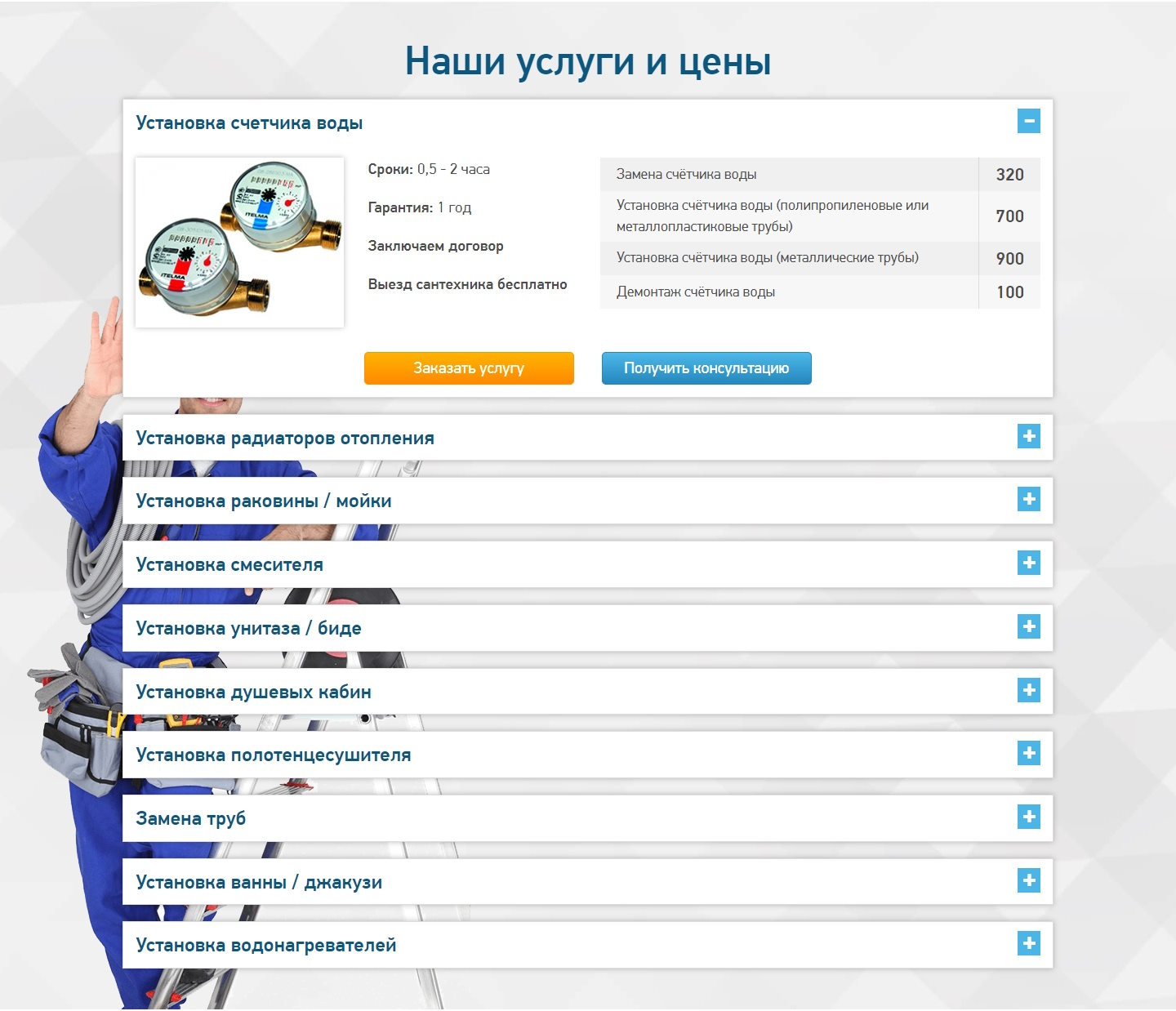Click the 'Заключаем договор' text

coord(435,246)
